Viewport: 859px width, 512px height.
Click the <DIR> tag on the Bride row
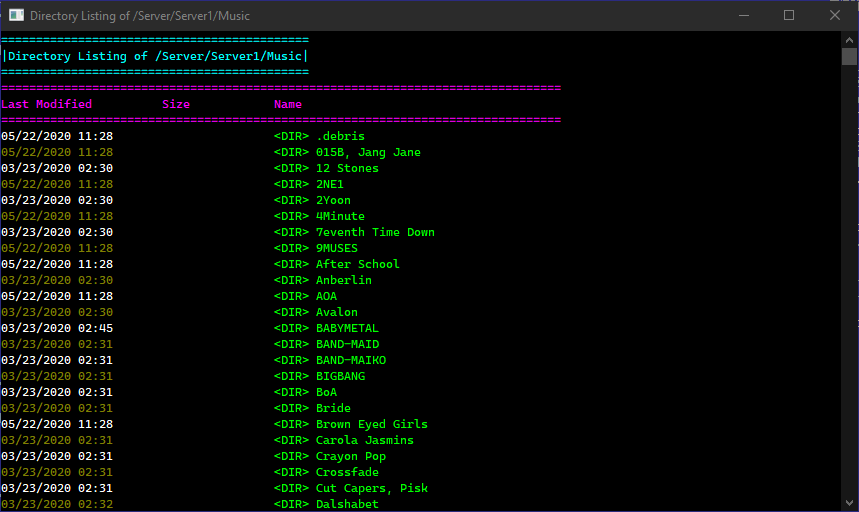291,409
